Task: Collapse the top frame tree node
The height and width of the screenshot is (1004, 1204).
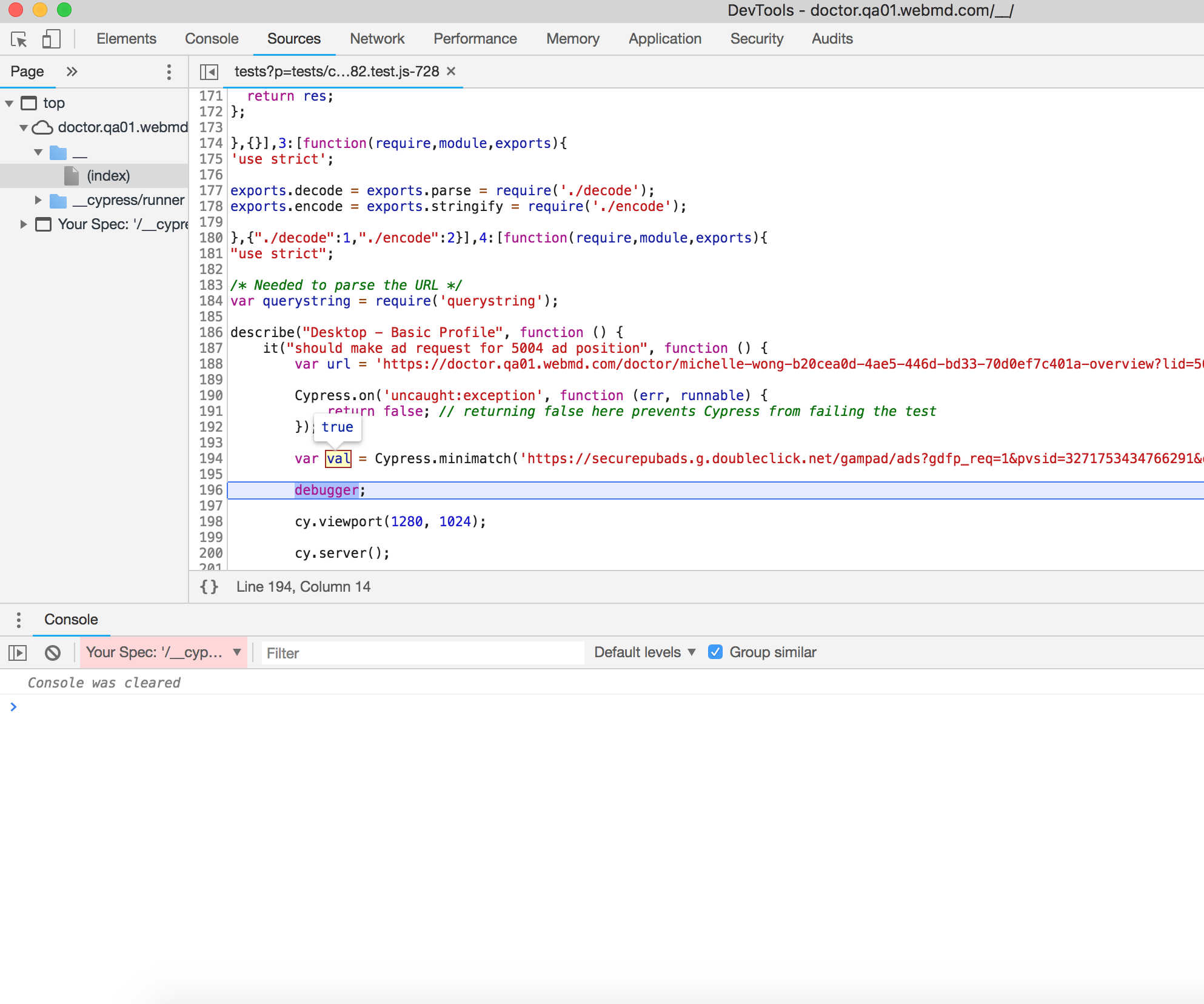Action: tap(9, 103)
